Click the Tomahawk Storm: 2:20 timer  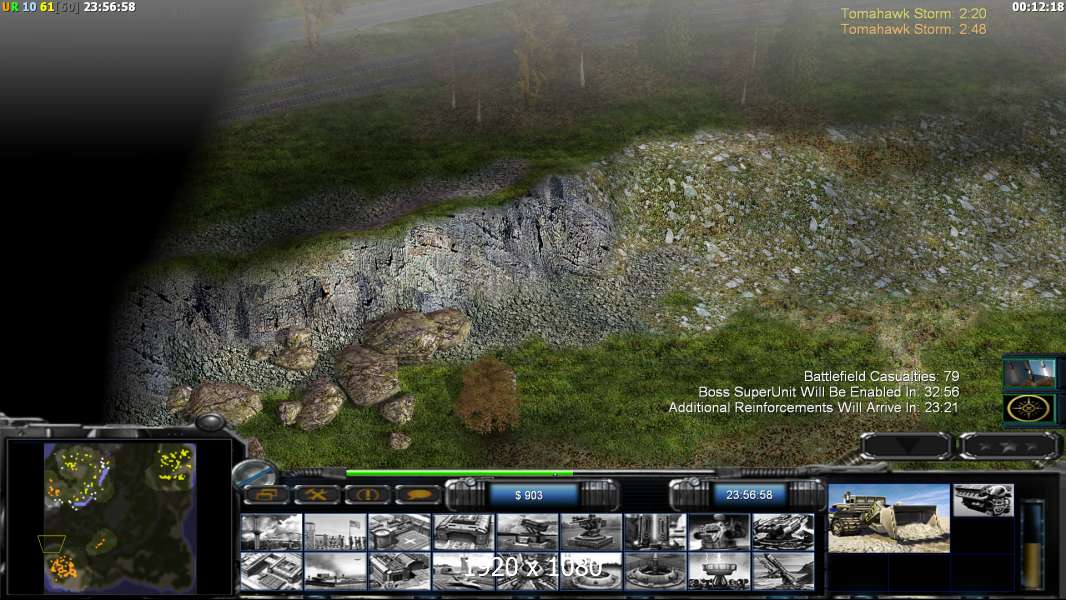click(913, 14)
